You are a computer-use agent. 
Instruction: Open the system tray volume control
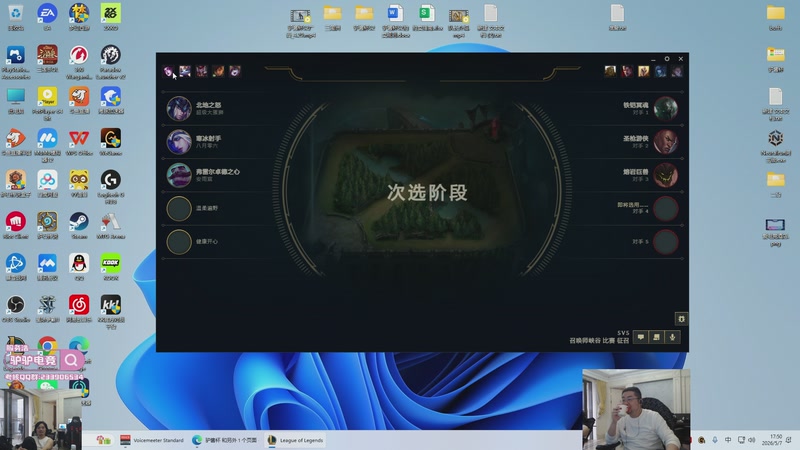click(x=752, y=440)
